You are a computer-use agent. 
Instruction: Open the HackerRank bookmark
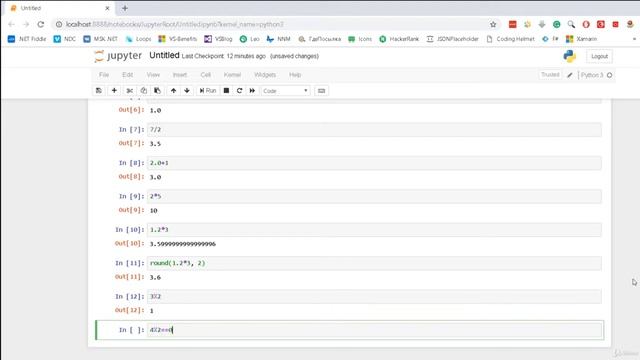pyautogui.click(x=399, y=39)
